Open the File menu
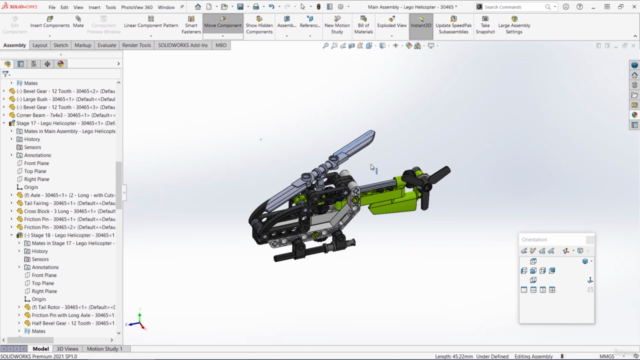Viewport: 640px width, 360px height. pos(52,7)
